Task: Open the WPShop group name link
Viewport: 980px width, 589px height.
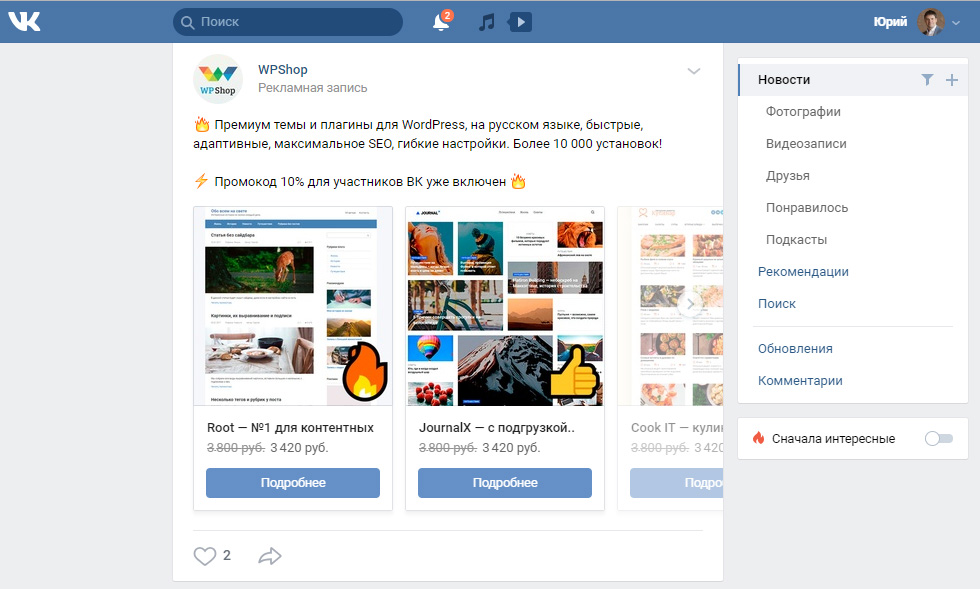Action: 282,69
